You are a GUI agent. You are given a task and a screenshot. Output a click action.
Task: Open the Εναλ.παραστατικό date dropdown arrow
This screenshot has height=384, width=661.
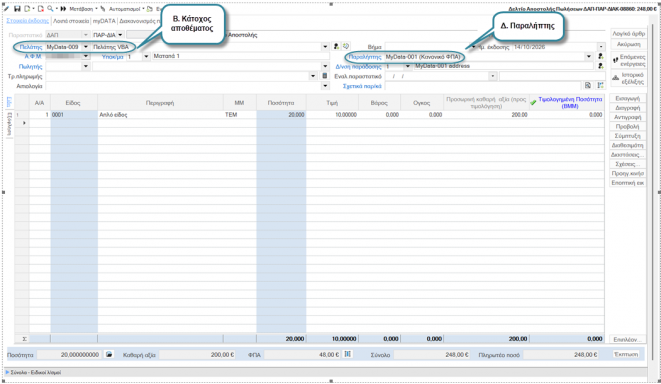coord(492,76)
